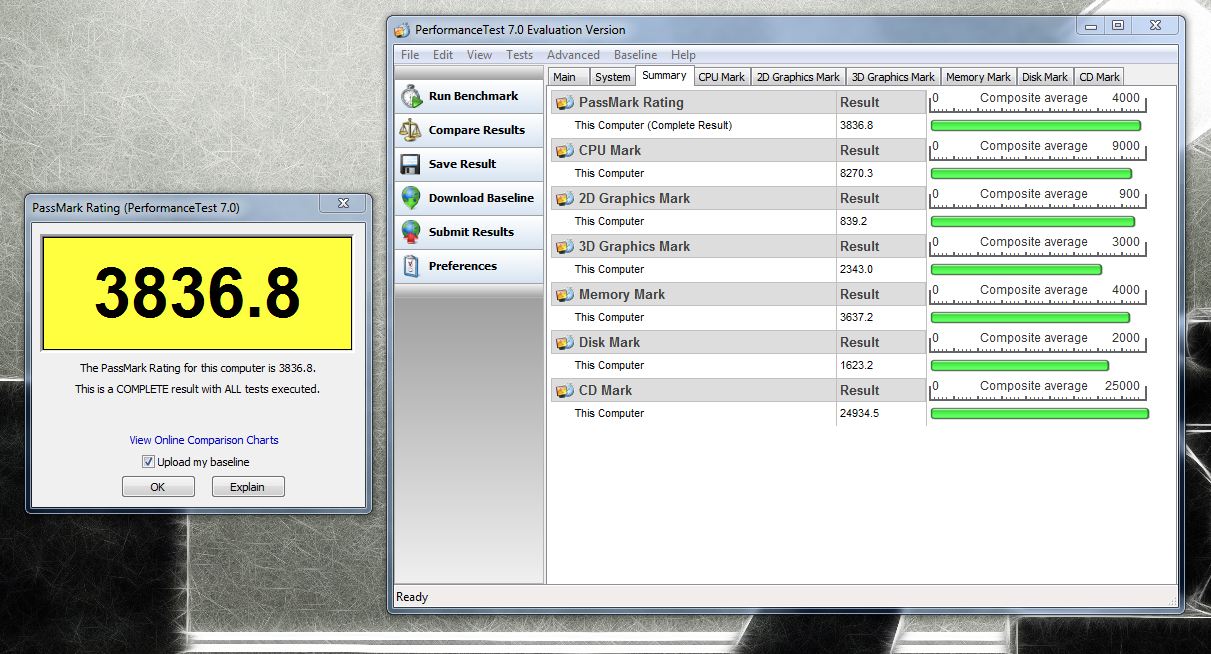Open the 2D Graphics Mark tab

[x=798, y=77]
